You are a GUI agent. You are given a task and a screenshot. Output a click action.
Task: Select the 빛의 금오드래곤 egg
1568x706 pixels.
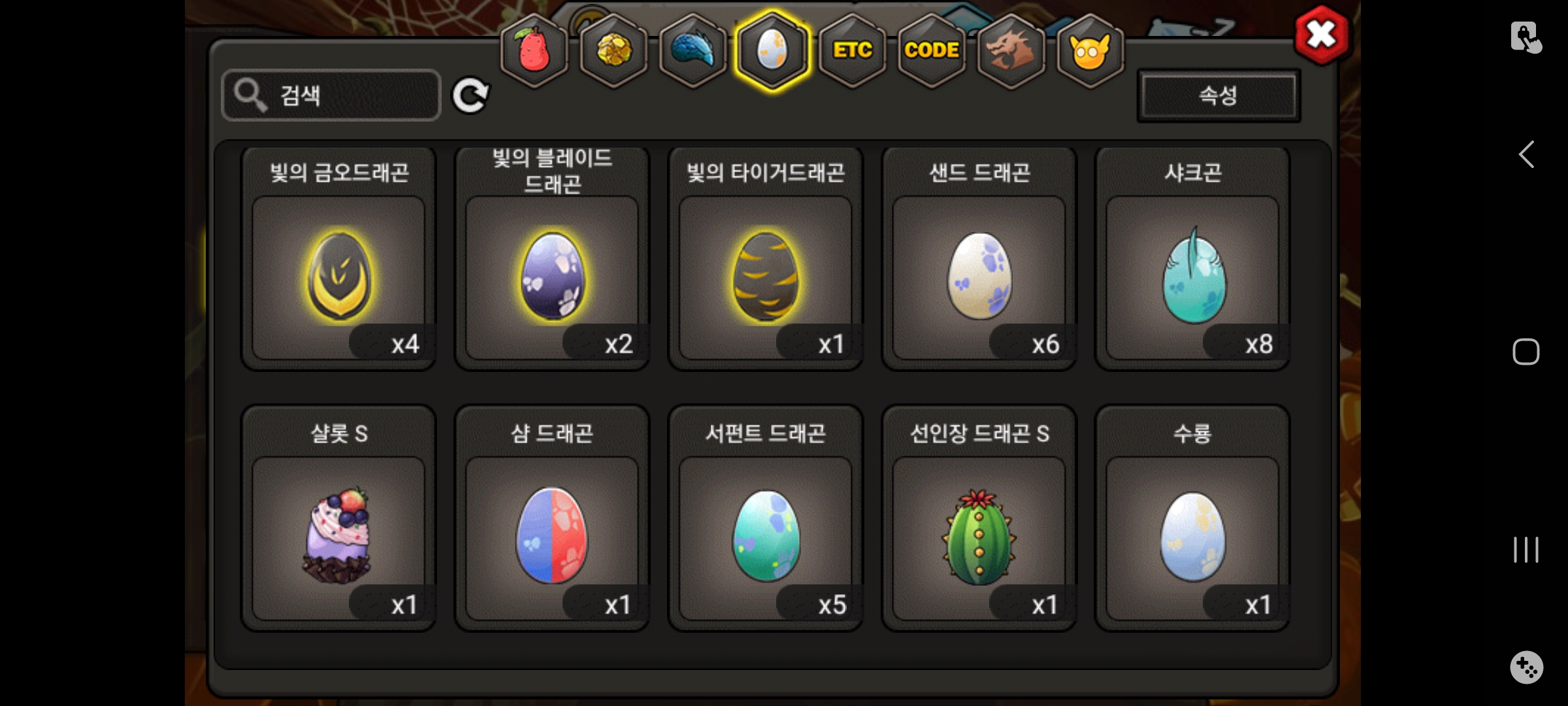pos(338,259)
